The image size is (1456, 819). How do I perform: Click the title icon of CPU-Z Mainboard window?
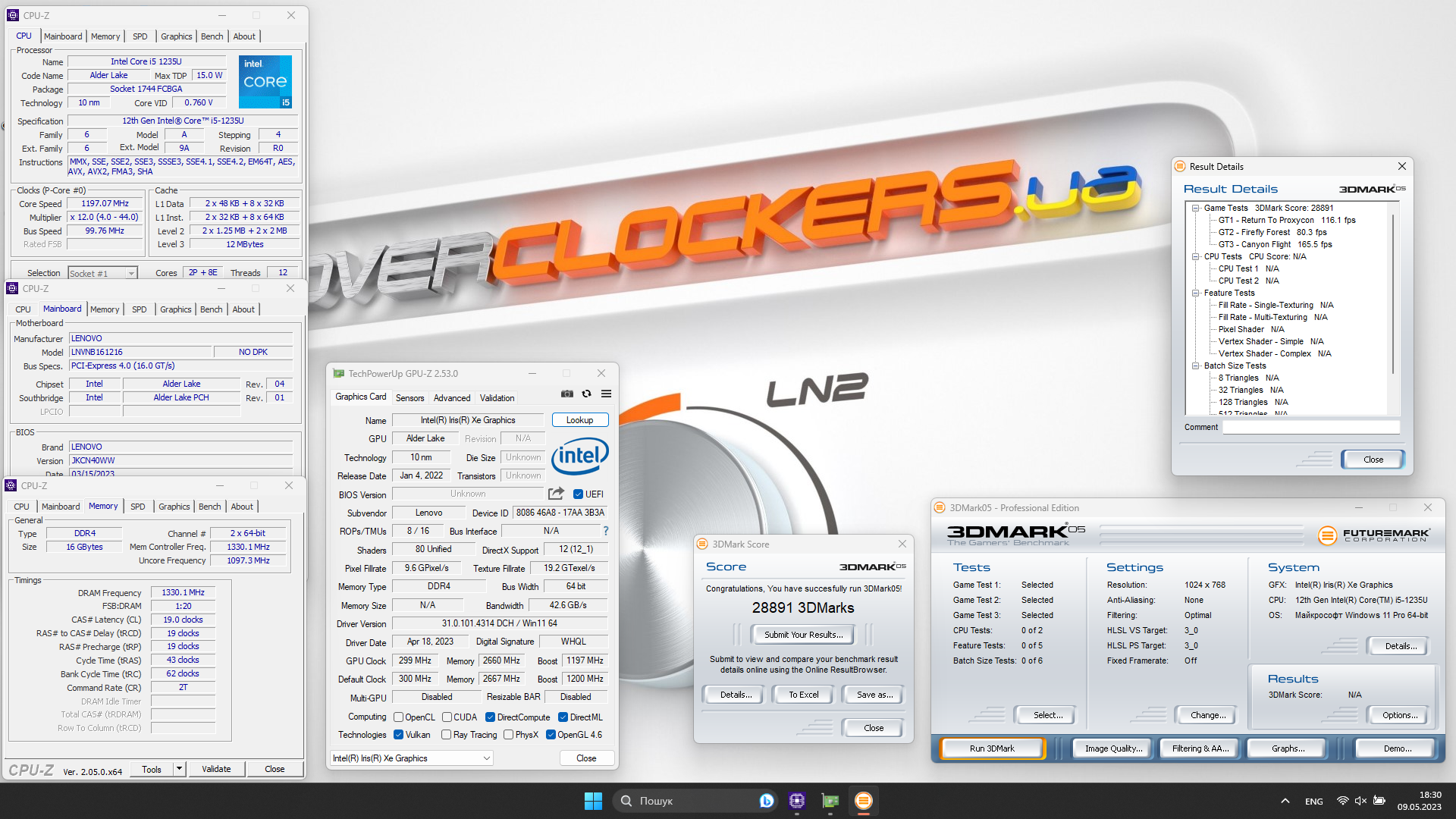pos(12,288)
